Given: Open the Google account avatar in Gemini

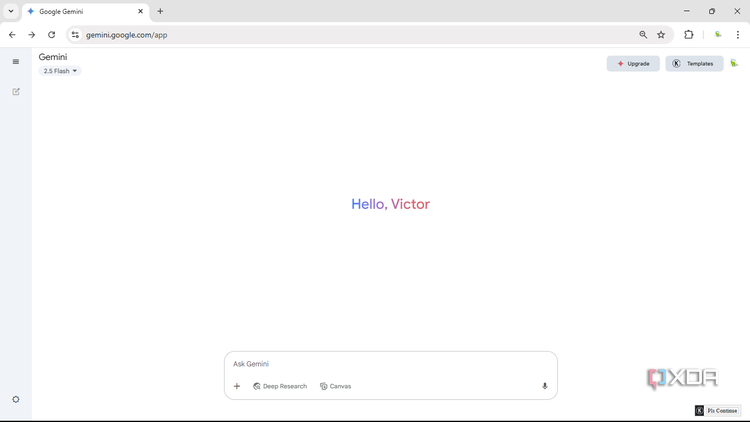Looking at the screenshot, I should tap(734, 63).
